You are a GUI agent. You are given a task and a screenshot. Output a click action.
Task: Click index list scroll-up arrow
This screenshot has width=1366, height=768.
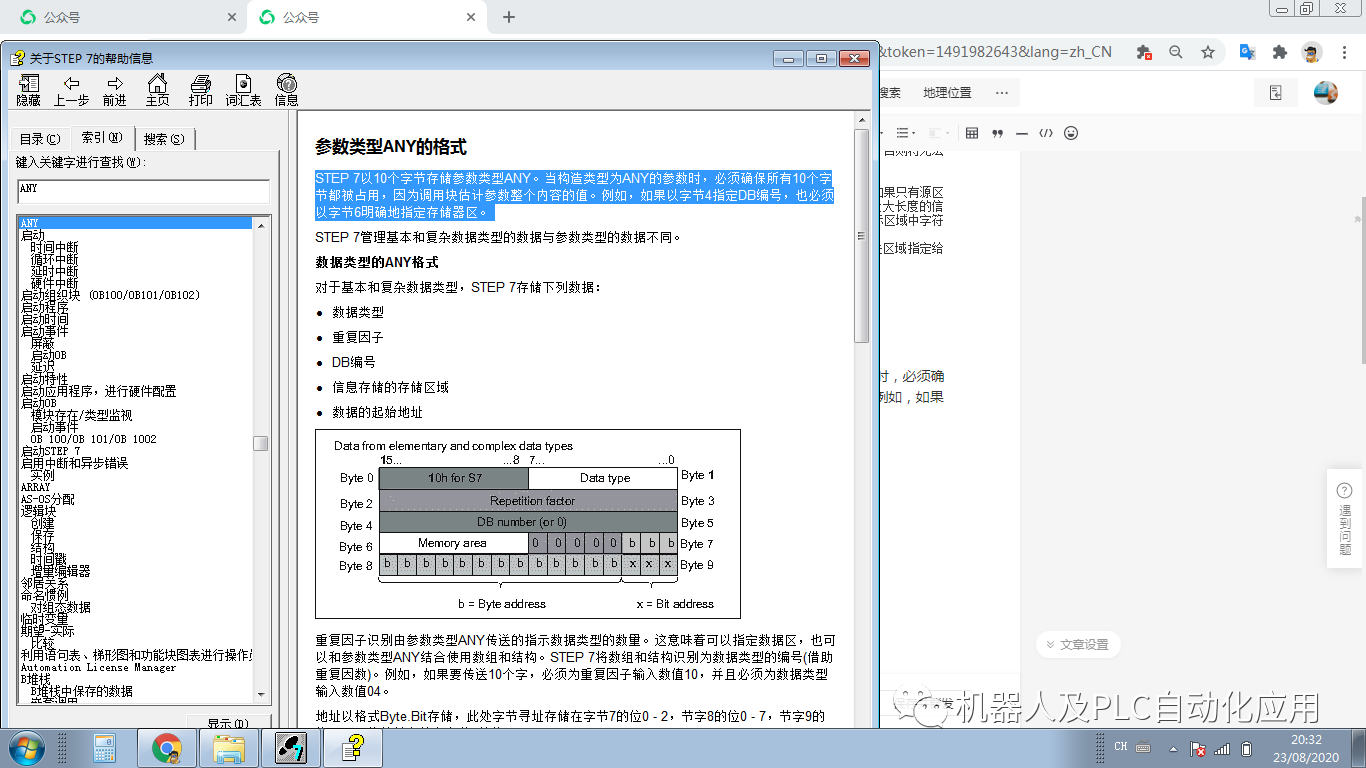(261, 225)
